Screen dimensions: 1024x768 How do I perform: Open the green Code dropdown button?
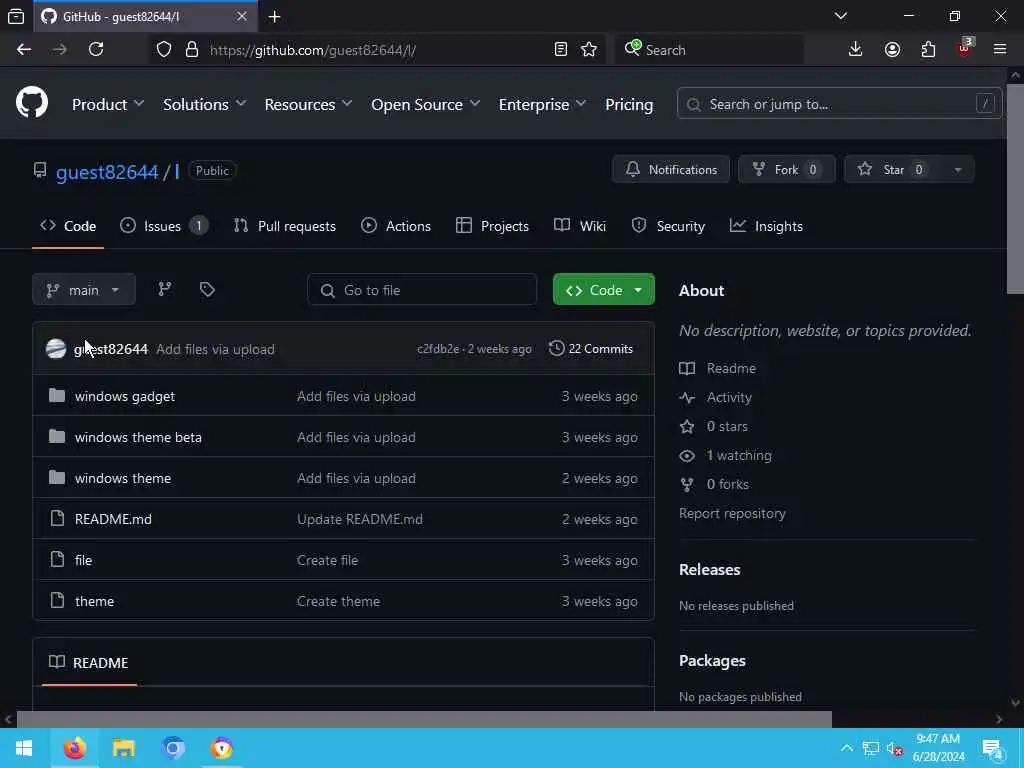[603, 289]
